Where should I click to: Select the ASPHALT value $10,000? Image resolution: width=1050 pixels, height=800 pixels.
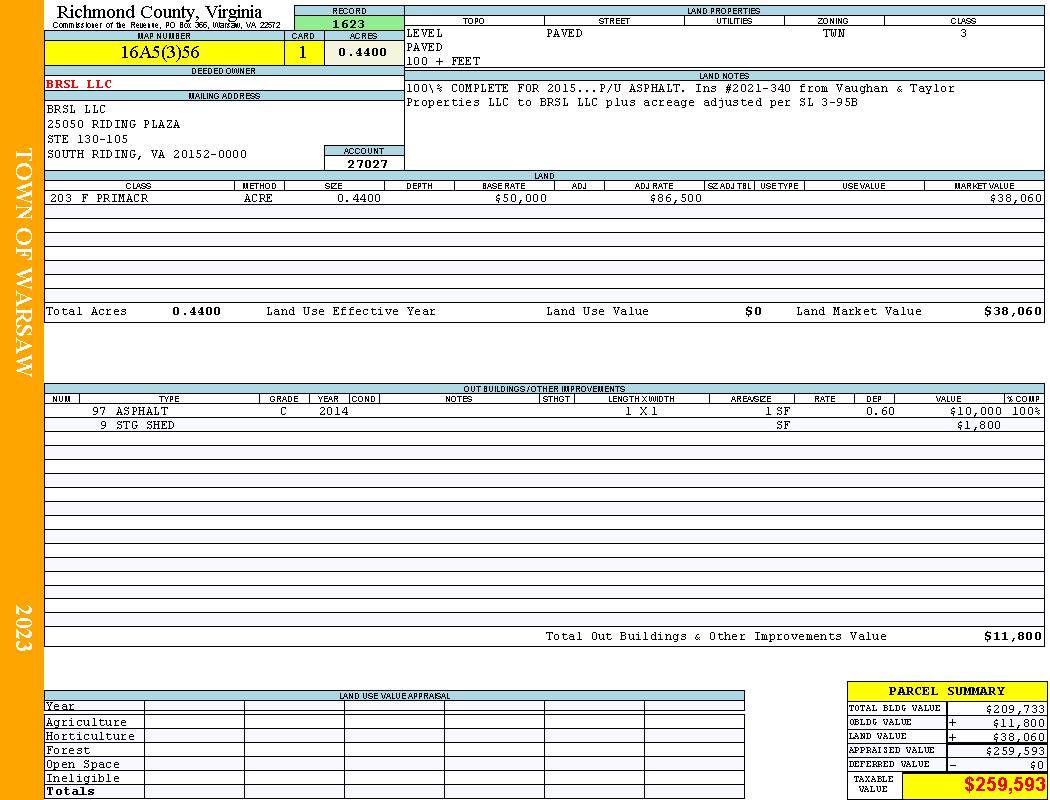pos(976,411)
